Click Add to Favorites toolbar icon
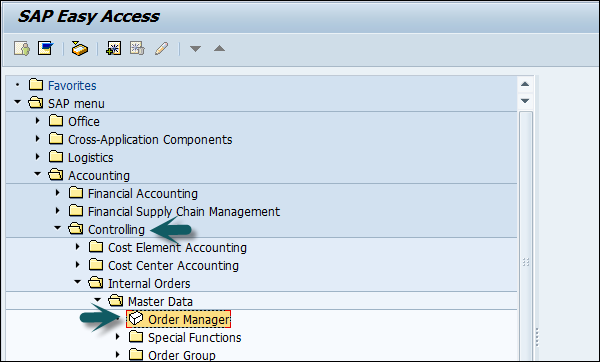 [x=114, y=49]
